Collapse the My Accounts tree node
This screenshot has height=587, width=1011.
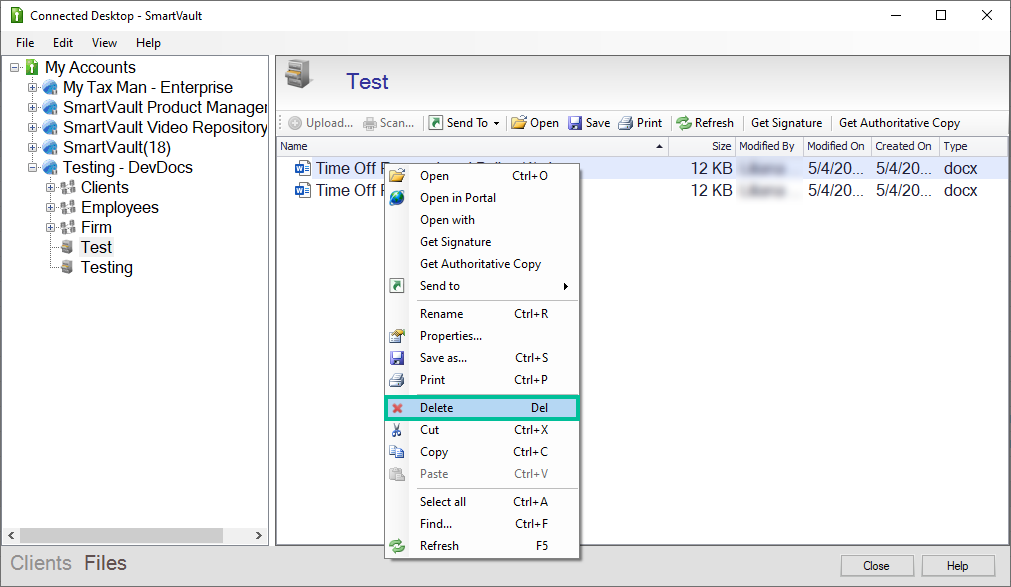pos(15,67)
